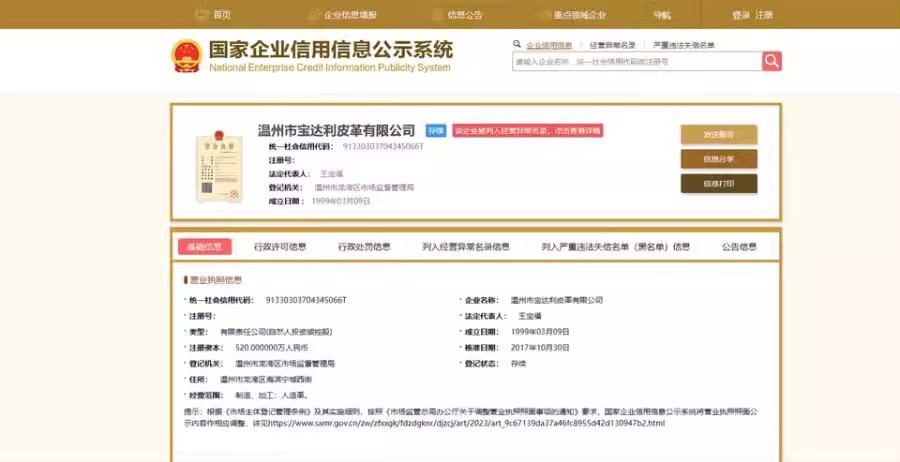The image size is (900, 462).
Task: Click the 成立日期 value in the license section
Action: [x=540, y=332]
